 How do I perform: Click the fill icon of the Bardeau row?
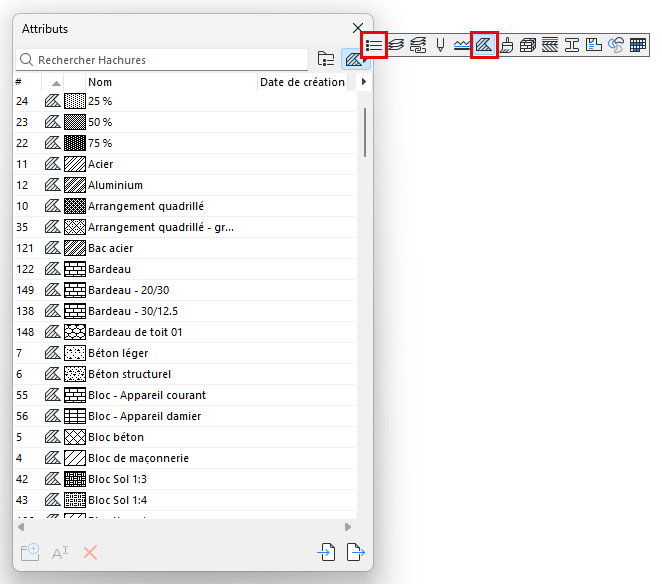(53, 269)
